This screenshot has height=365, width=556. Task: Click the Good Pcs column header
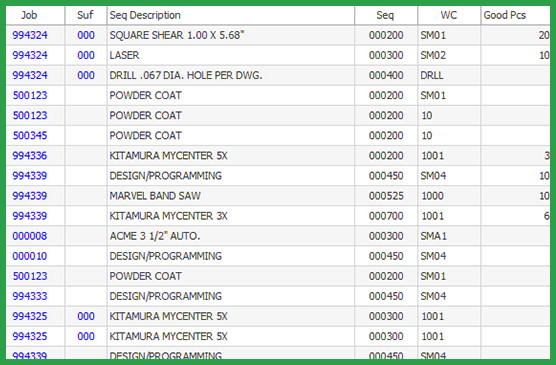515,15
